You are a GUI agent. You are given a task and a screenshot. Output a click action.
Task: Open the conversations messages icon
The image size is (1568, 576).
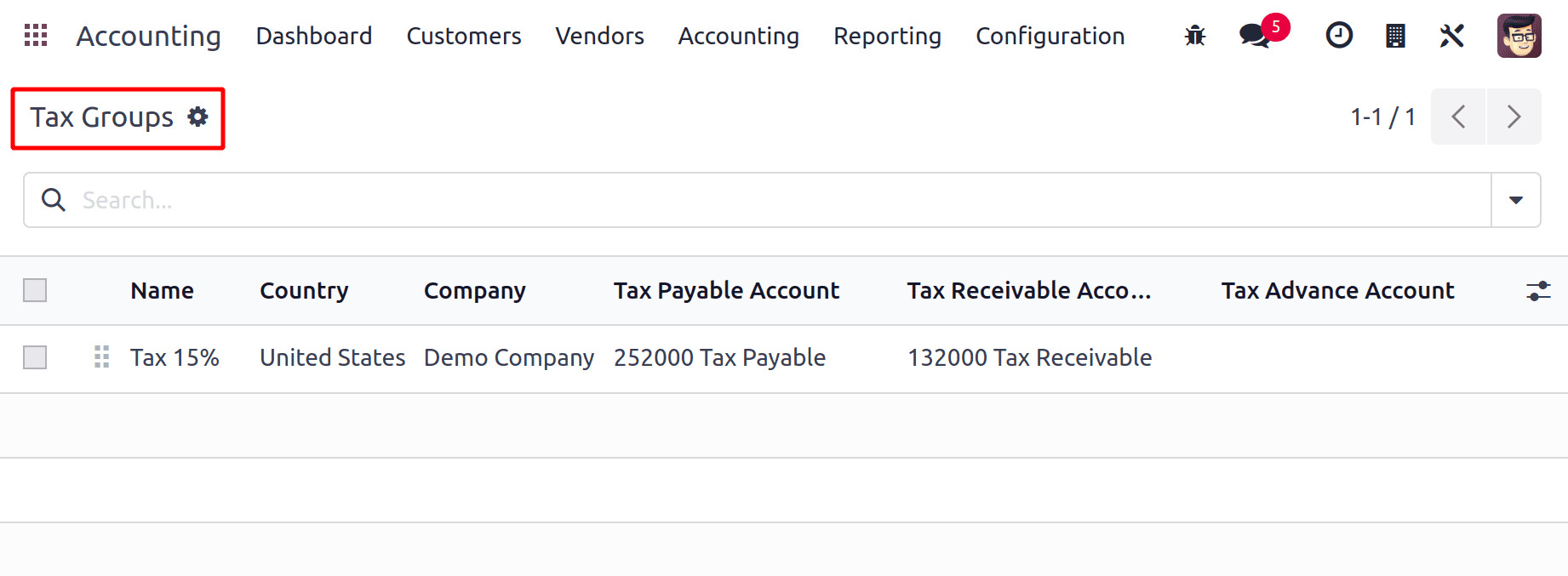tap(1254, 36)
